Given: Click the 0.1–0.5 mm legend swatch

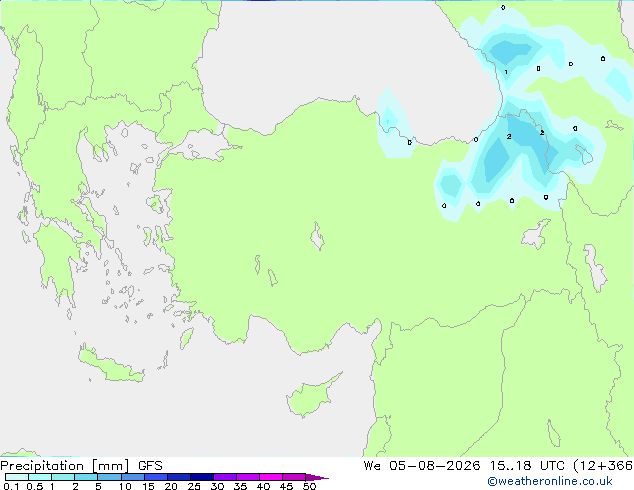Looking at the screenshot, I should [x=17, y=477].
